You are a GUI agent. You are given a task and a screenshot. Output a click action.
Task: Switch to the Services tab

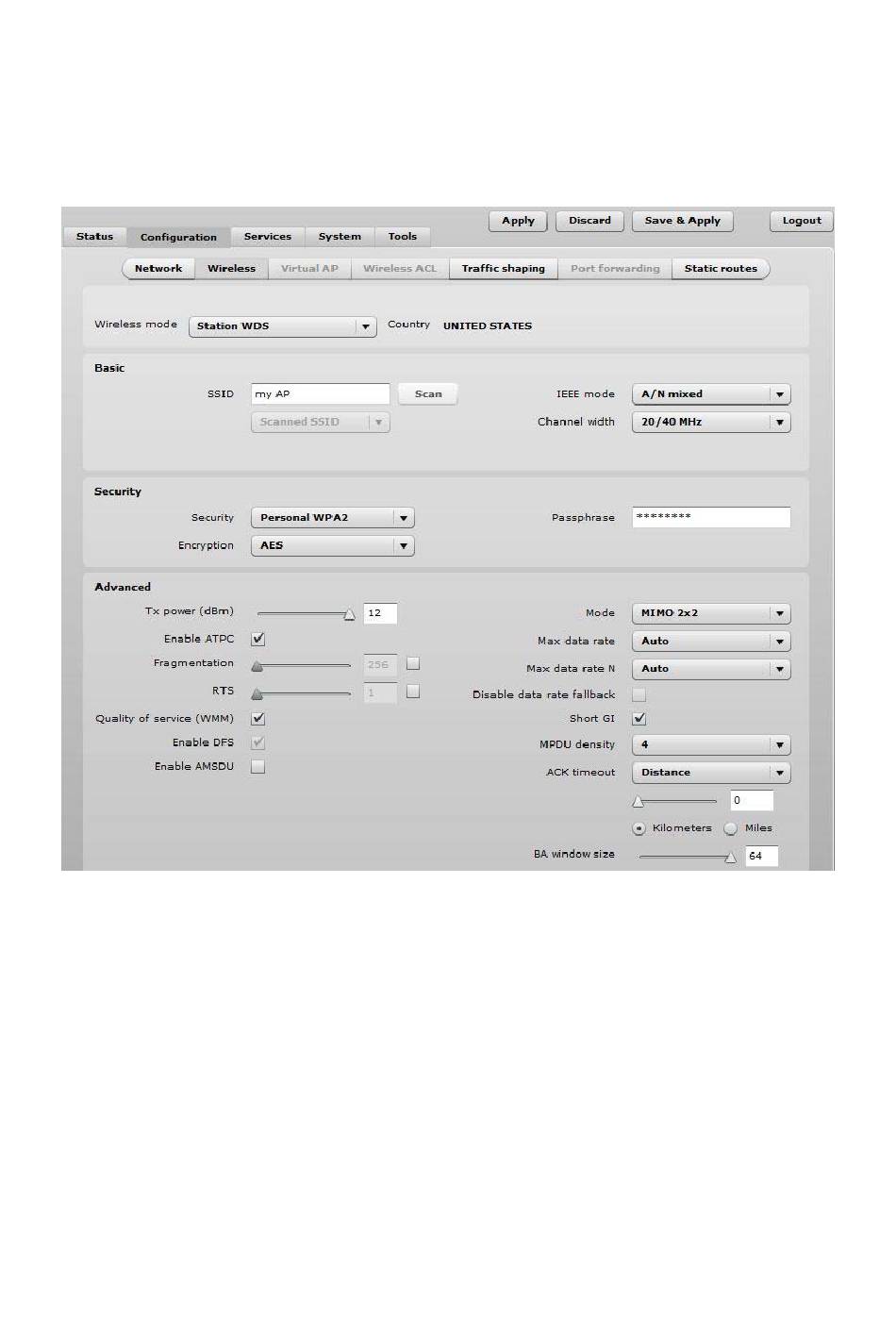pyautogui.click(x=268, y=237)
